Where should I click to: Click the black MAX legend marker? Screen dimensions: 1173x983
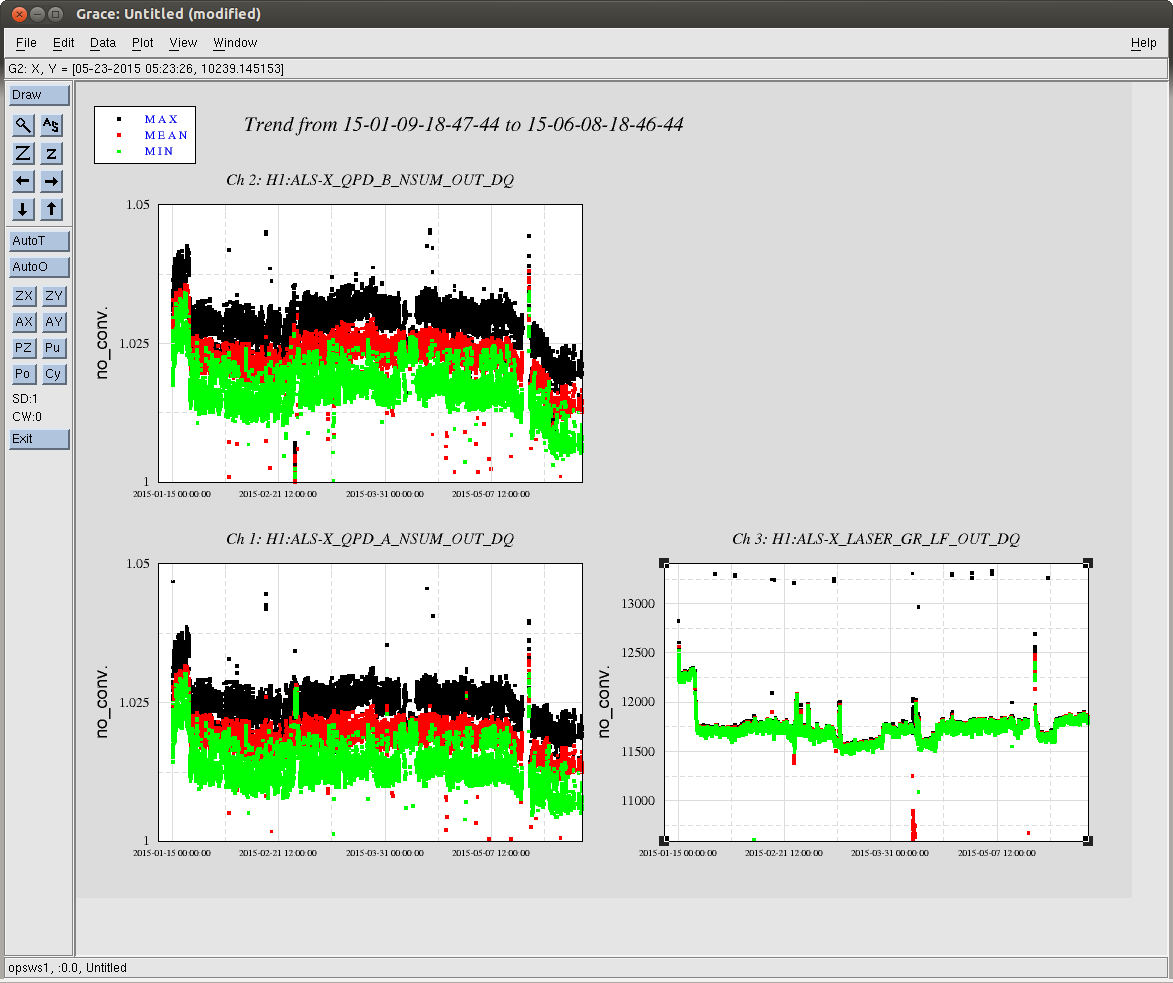(119, 119)
